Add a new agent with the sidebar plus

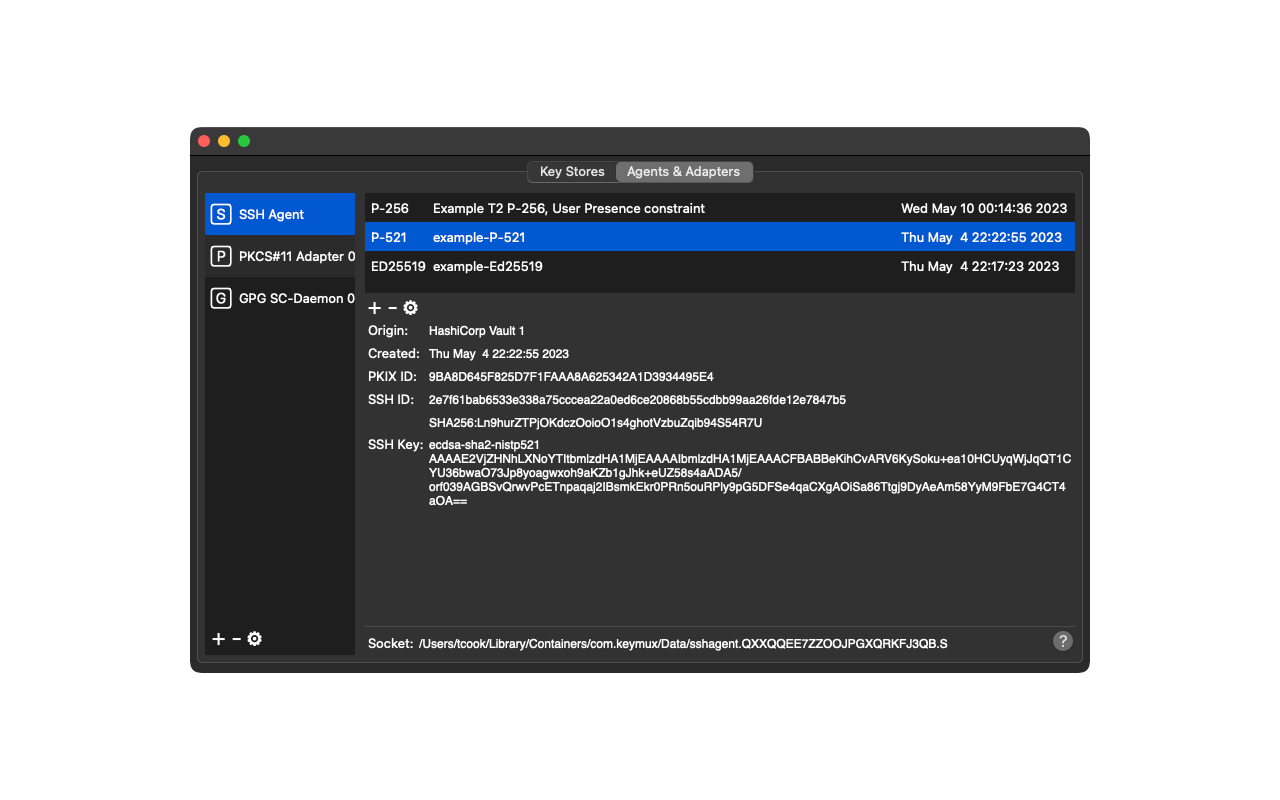point(218,638)
